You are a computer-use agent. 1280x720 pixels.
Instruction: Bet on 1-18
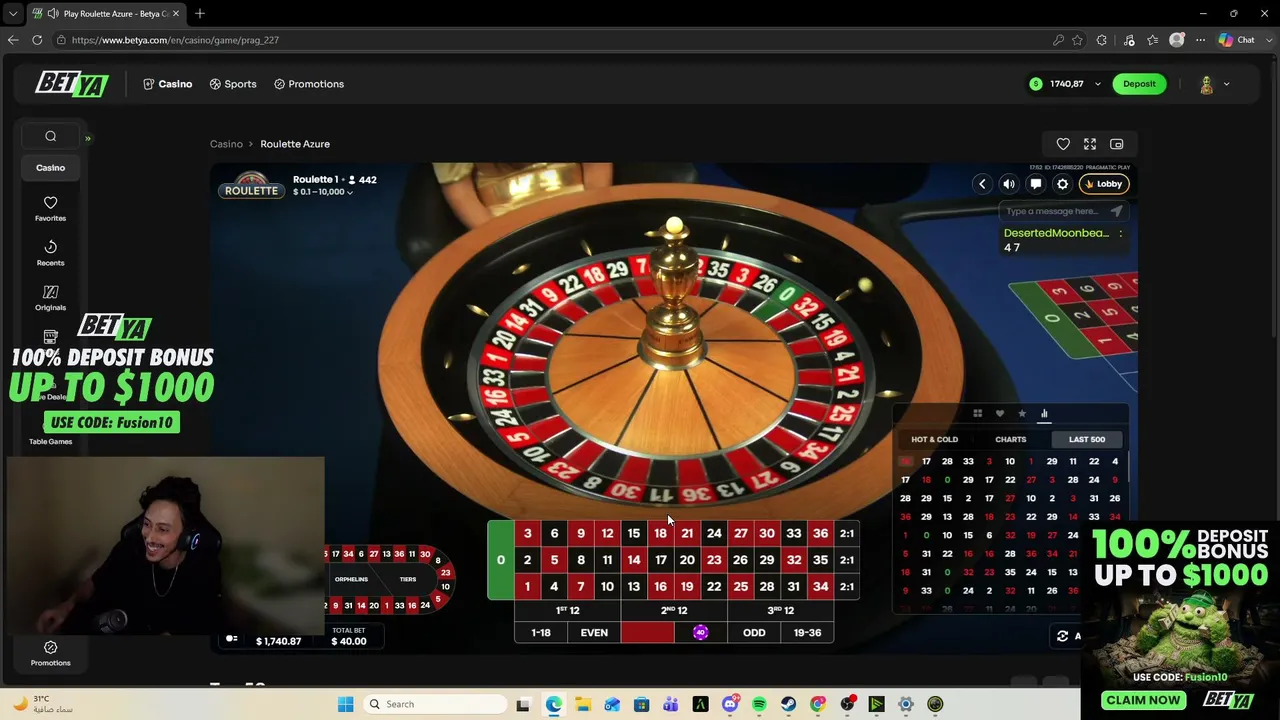541,632
